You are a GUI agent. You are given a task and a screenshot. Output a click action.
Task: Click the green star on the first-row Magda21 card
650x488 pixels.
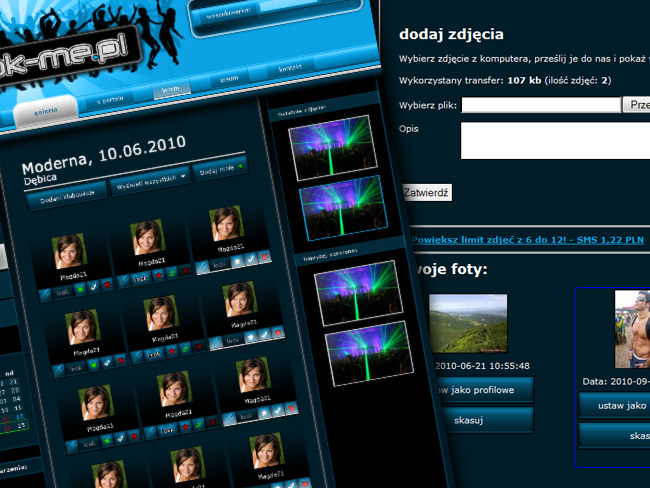[x=80, y=288]
